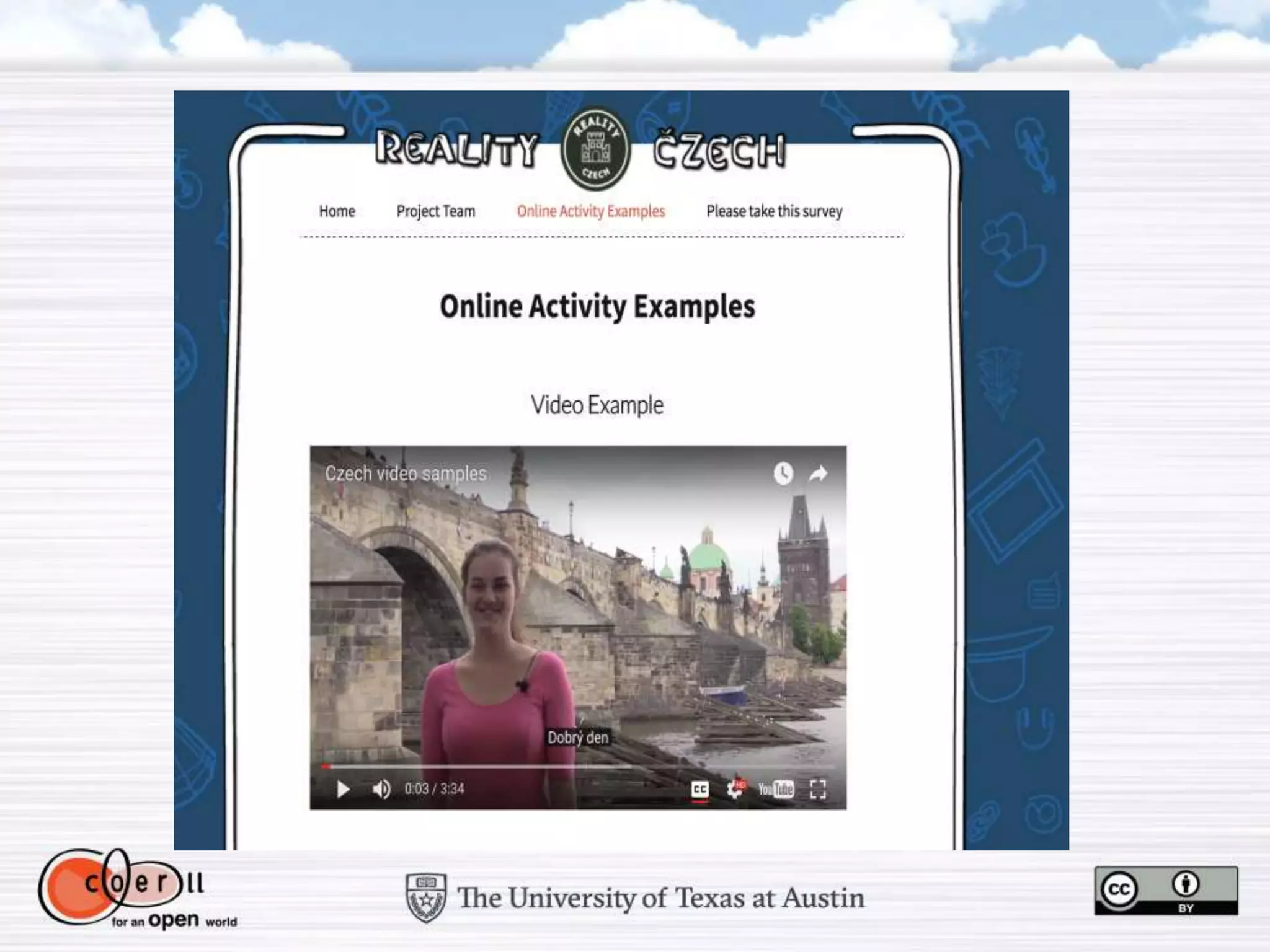Click the Watch Later clock icon

pos(783,474)
